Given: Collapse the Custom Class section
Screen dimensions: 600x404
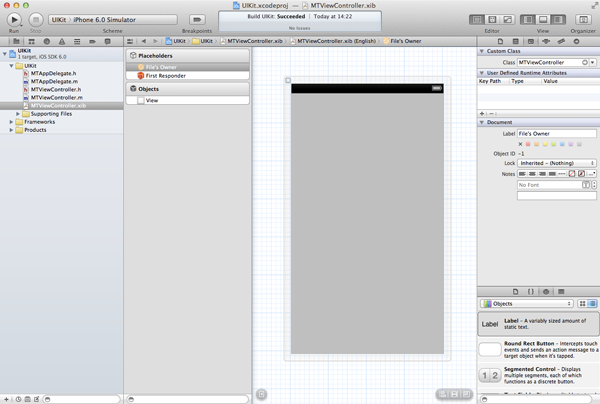Looking at the screenshot, I should [x=482, y=51].
